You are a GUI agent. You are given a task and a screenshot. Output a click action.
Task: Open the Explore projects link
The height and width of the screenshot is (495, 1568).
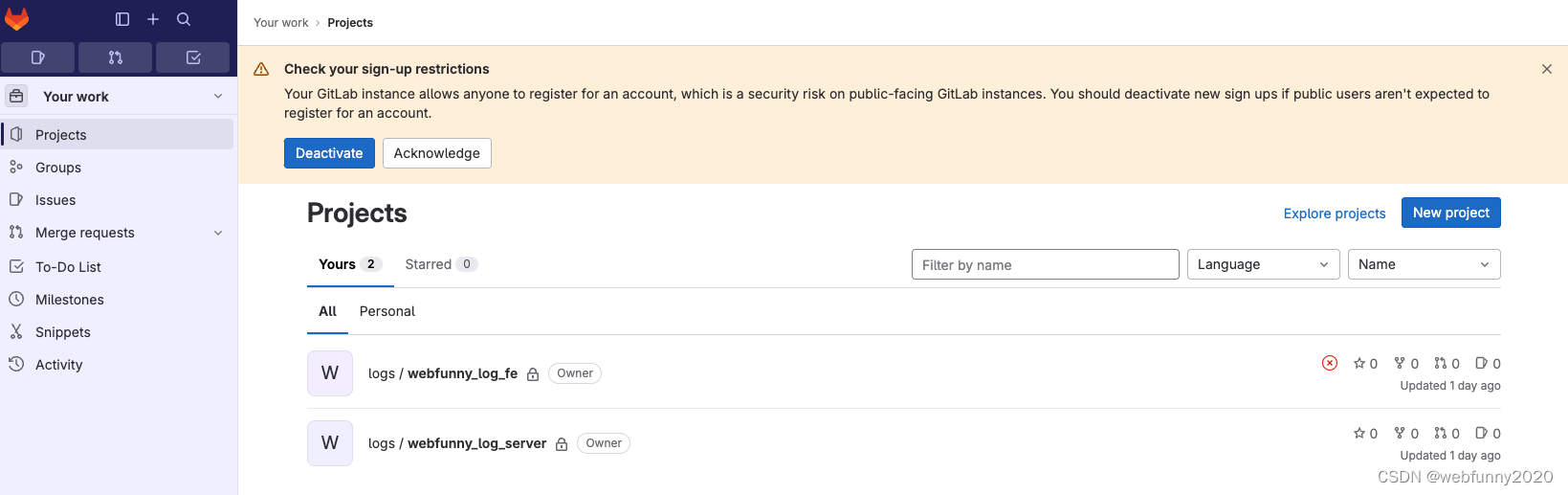pyautogui.click(x=1335, y=214)
